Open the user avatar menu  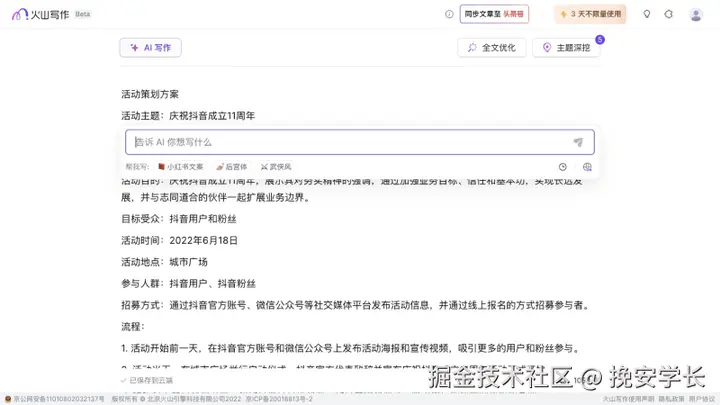[x=696, y=15]
